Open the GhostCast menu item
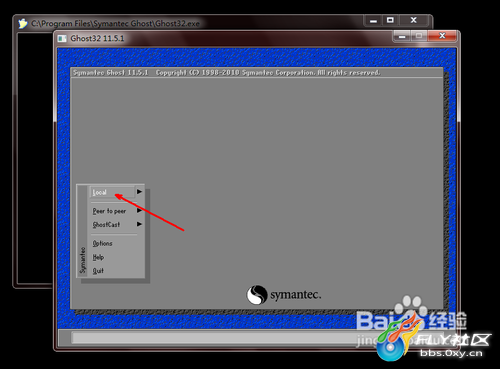500x369 pixels. [106, 225]
